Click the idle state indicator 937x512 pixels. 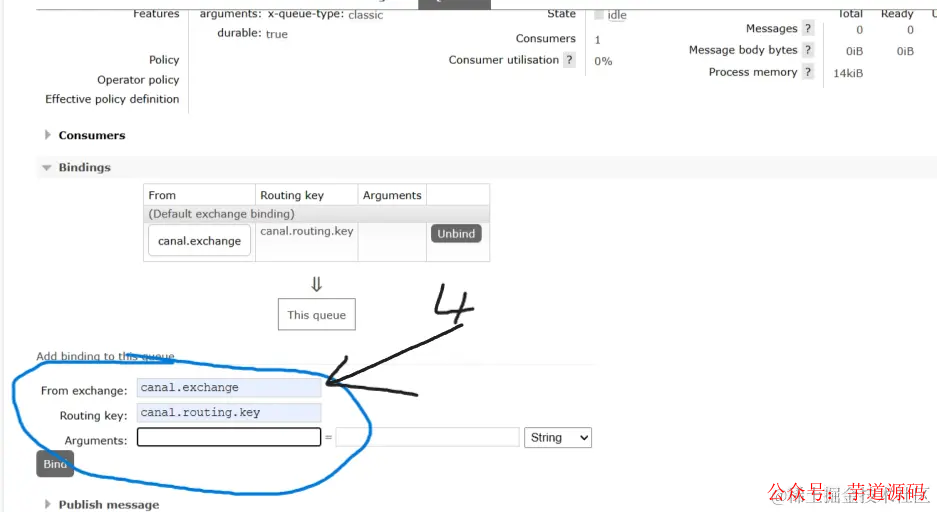pos(611,15)
